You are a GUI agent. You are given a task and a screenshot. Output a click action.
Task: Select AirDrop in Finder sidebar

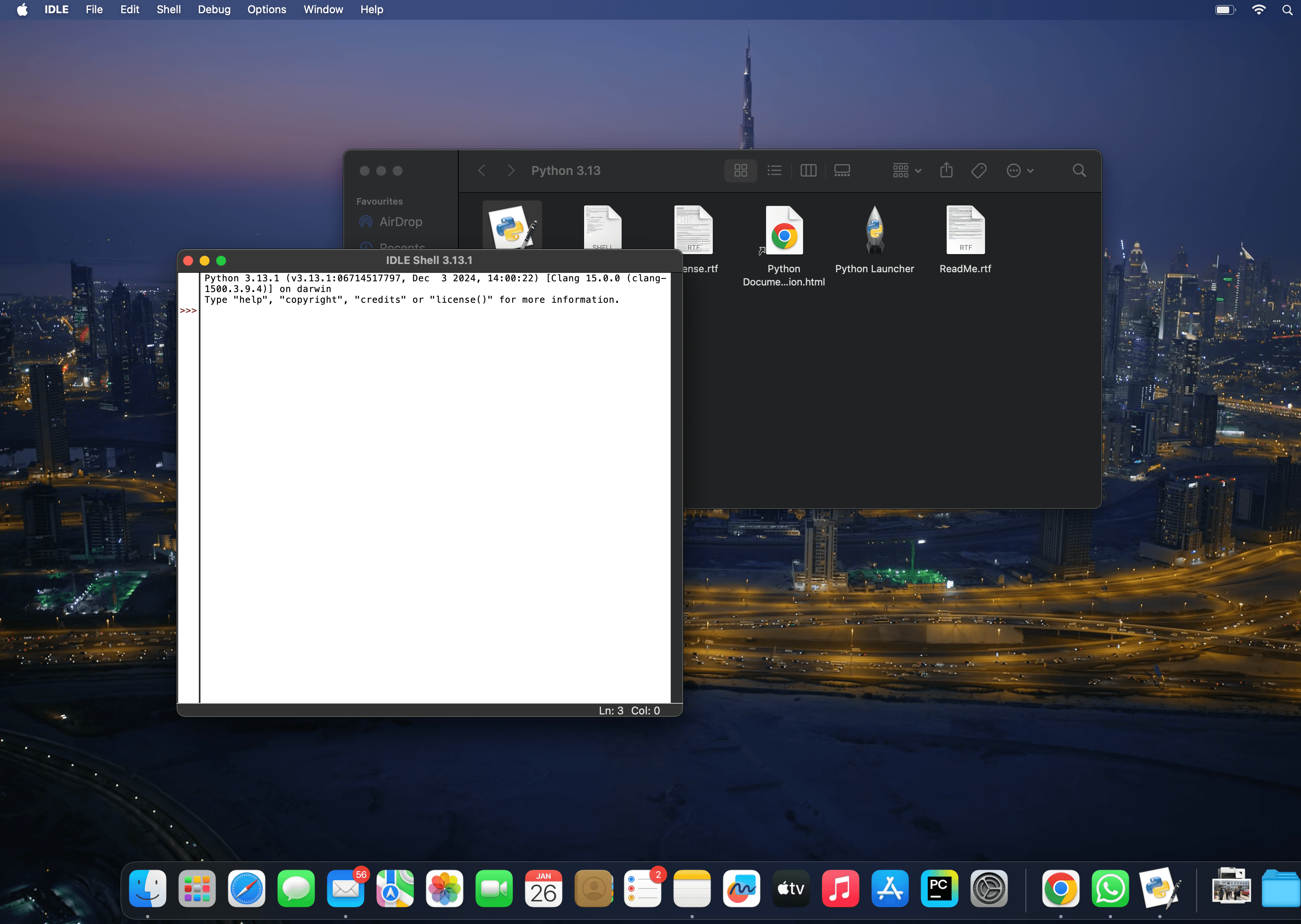pos(391,222)
